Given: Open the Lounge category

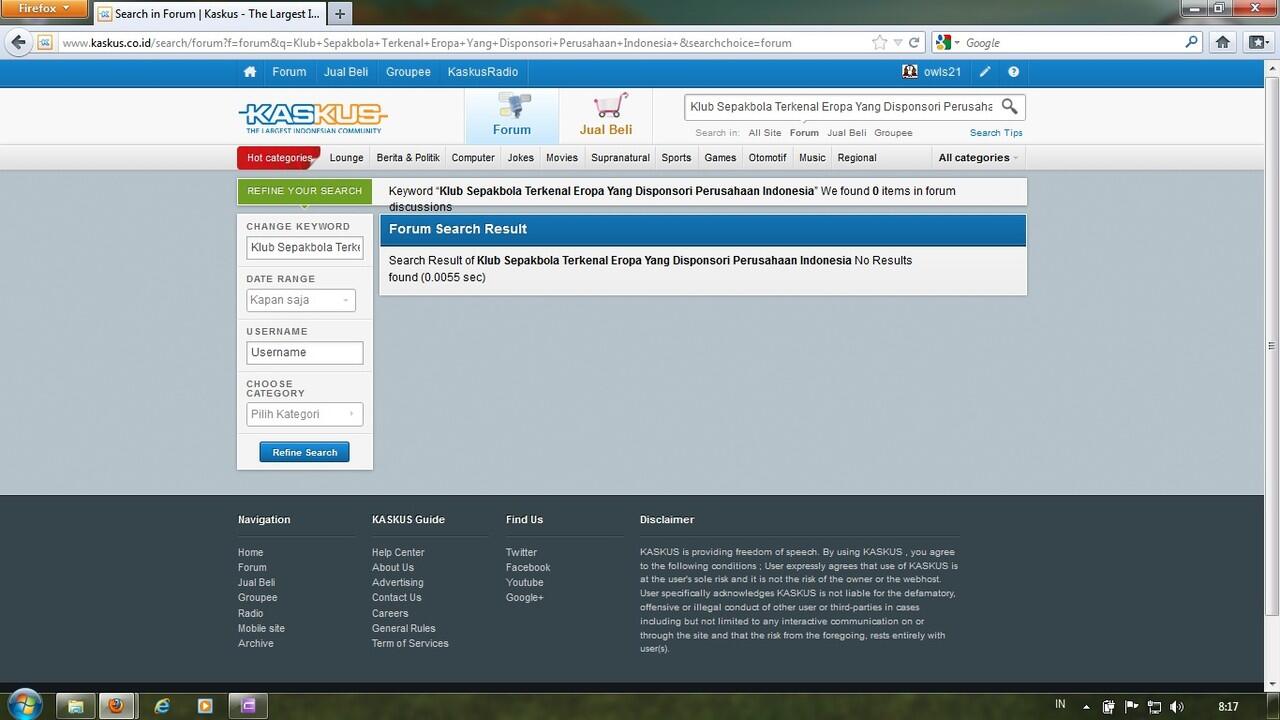Looking at the screenshot, I should [346, 157].
